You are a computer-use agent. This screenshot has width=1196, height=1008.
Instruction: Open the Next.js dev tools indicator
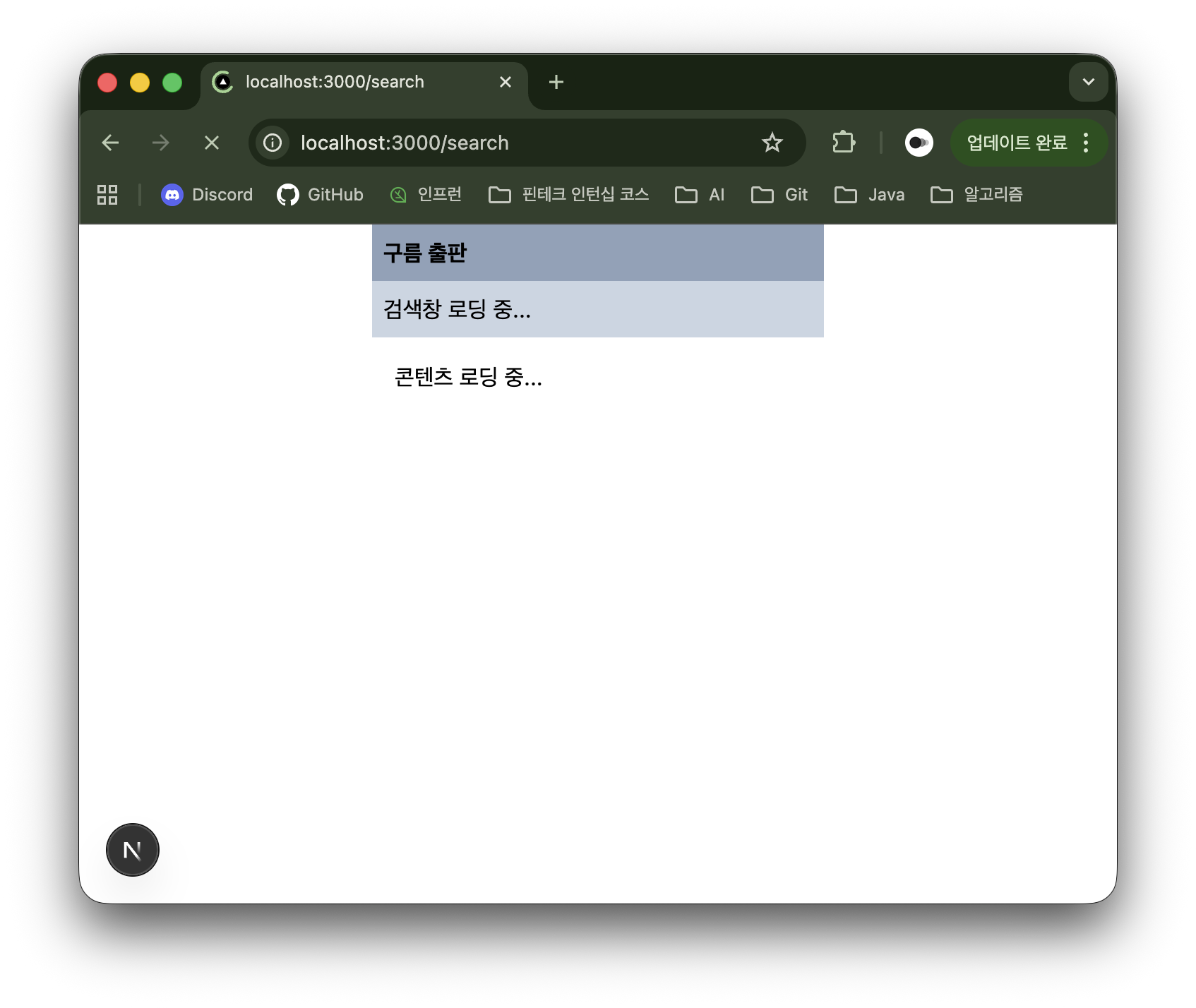click(x=133, y=850)
